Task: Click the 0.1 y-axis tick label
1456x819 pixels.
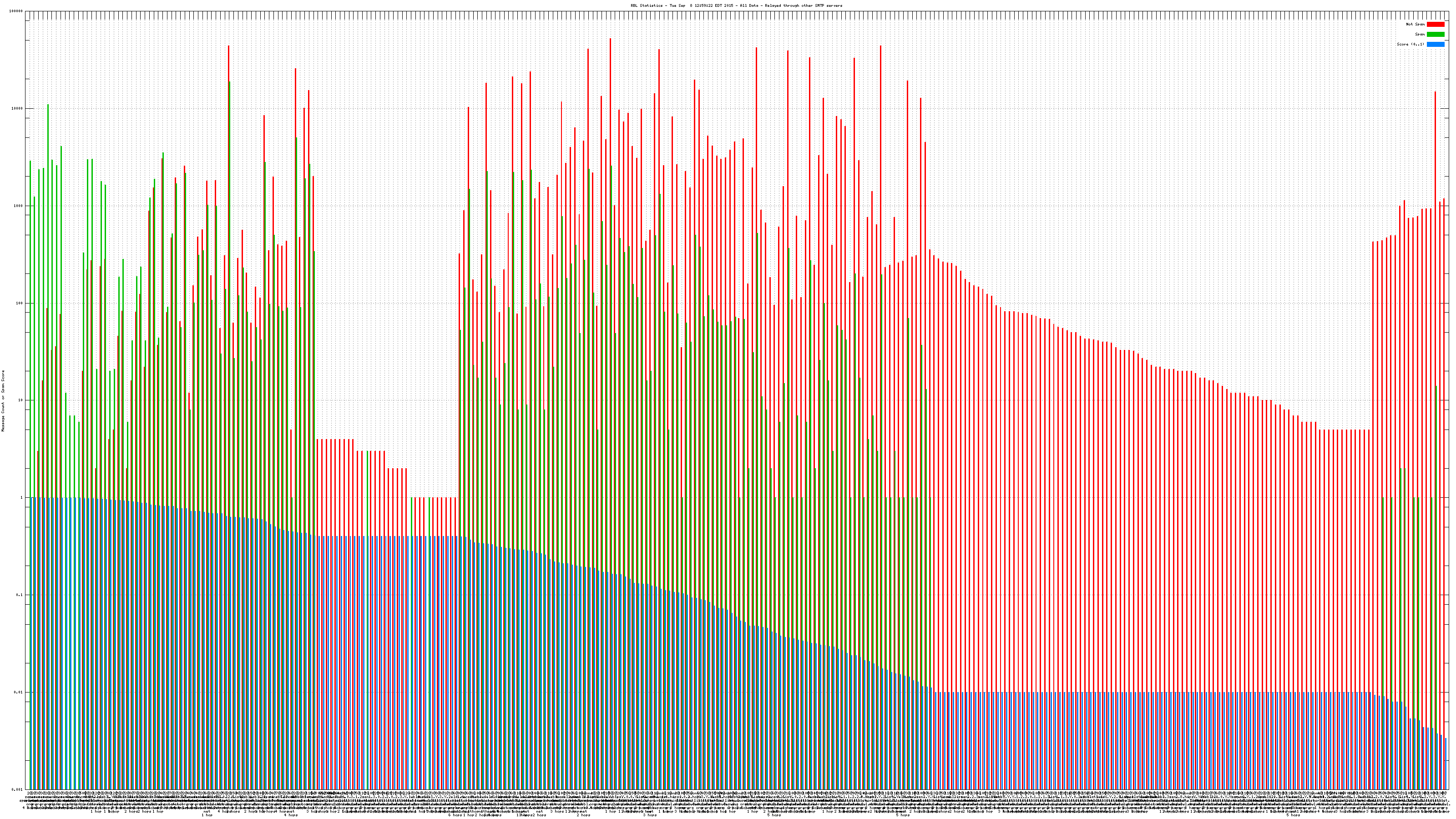Action: [20, 595]
